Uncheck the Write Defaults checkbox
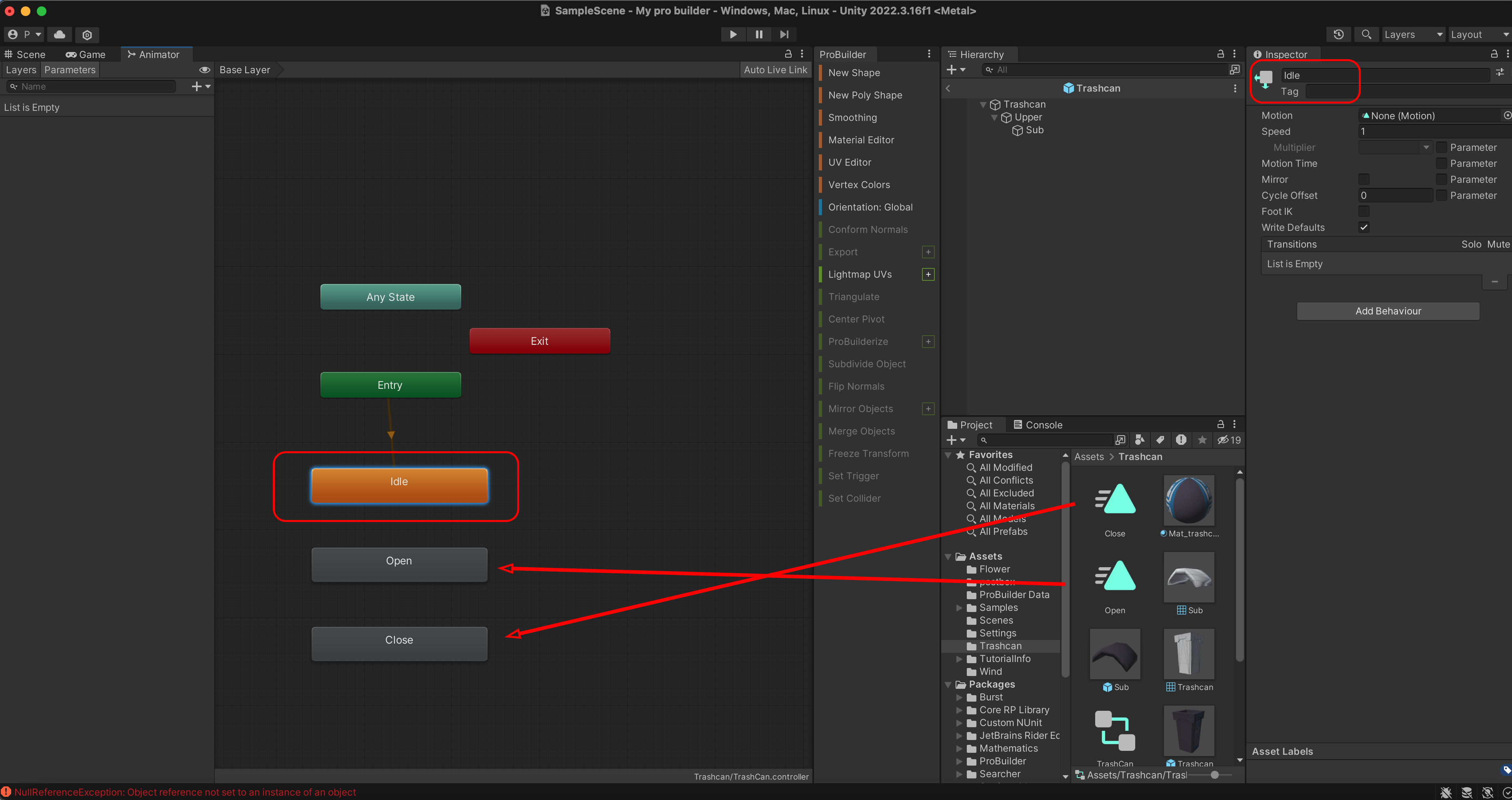Screen dimensions: 1512x800 click(x=1364, y=228)
